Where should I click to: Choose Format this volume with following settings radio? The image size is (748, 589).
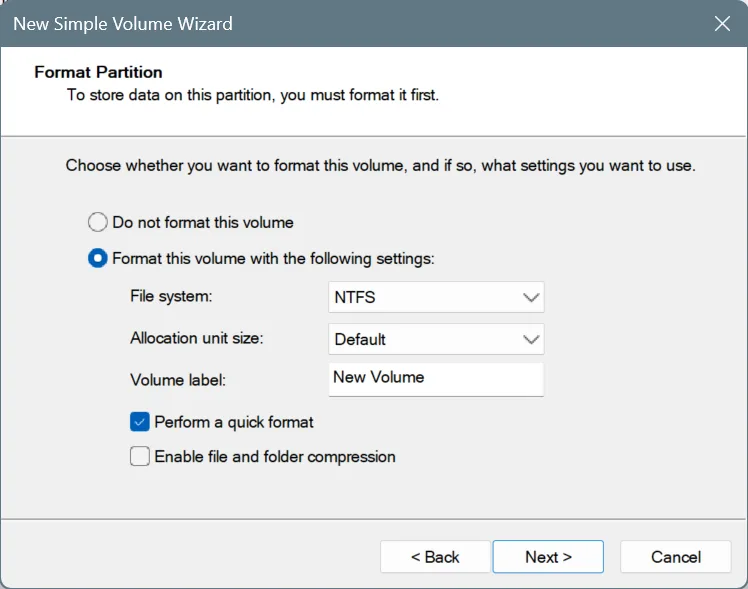[x=97, y=258]
